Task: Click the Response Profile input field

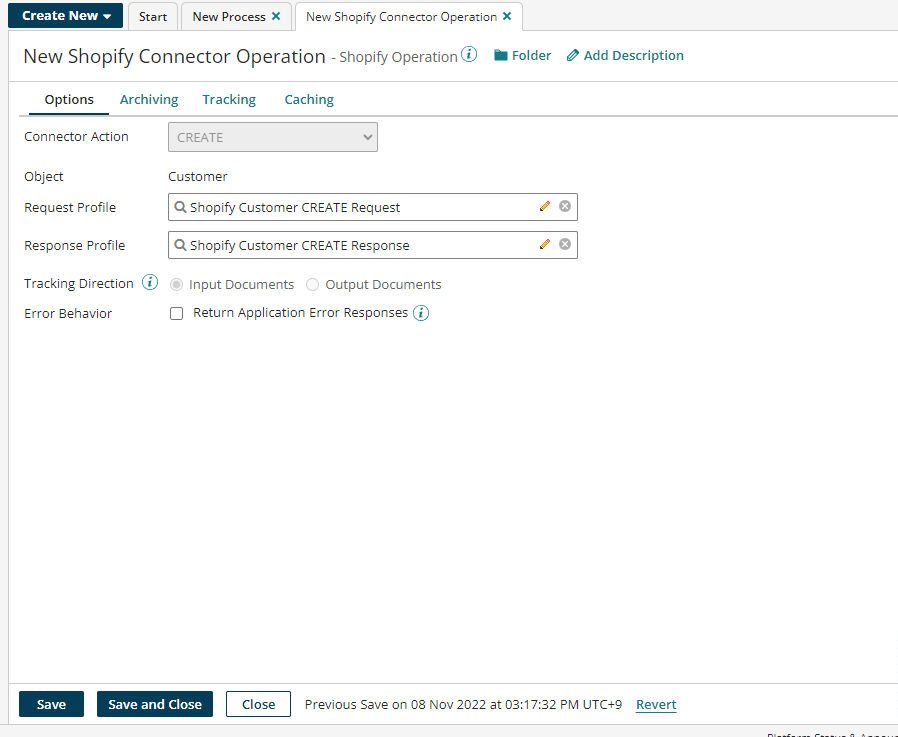Action: pos(373,245)
